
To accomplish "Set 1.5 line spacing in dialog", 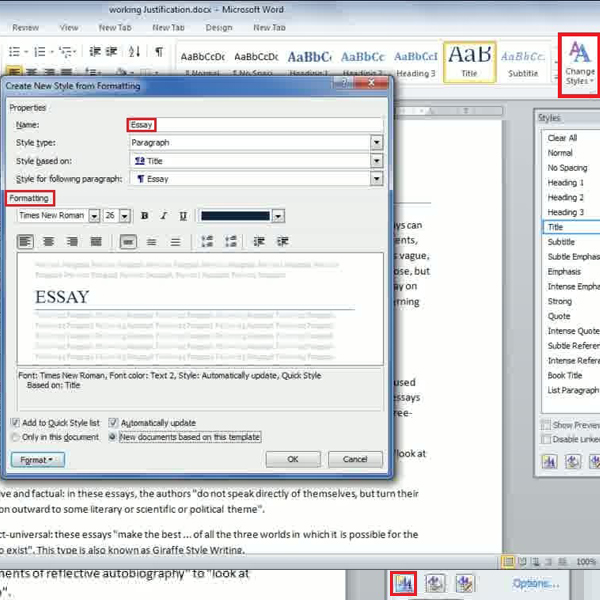I will [152, 241].
